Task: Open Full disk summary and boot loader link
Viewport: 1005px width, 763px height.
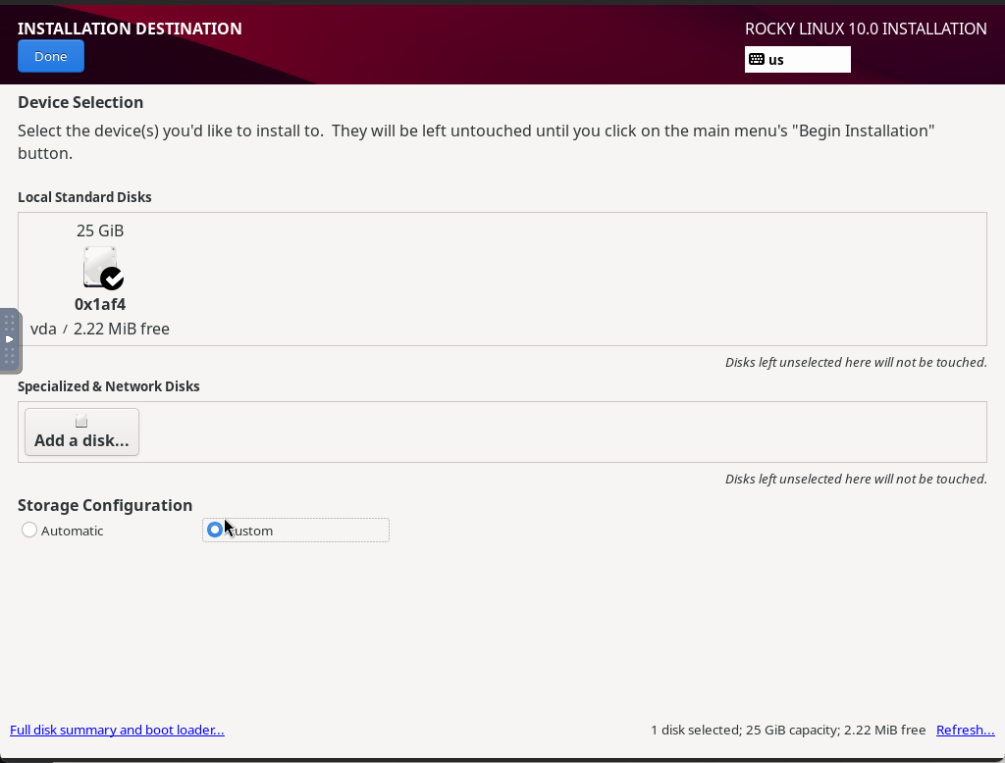Action: (x=117, y=730)
